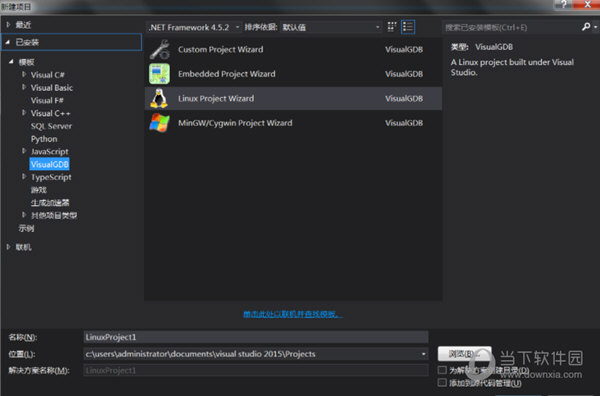Close the New Project dialog
Viewport: 600px width, 396px height.
click(x=587, y=5)
